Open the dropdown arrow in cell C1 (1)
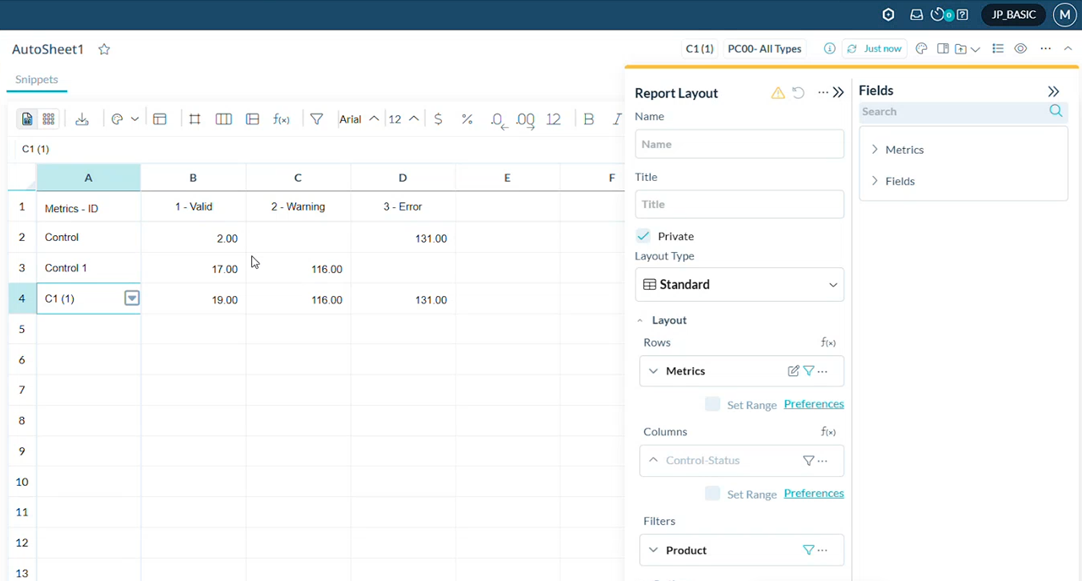 (131, 298)
